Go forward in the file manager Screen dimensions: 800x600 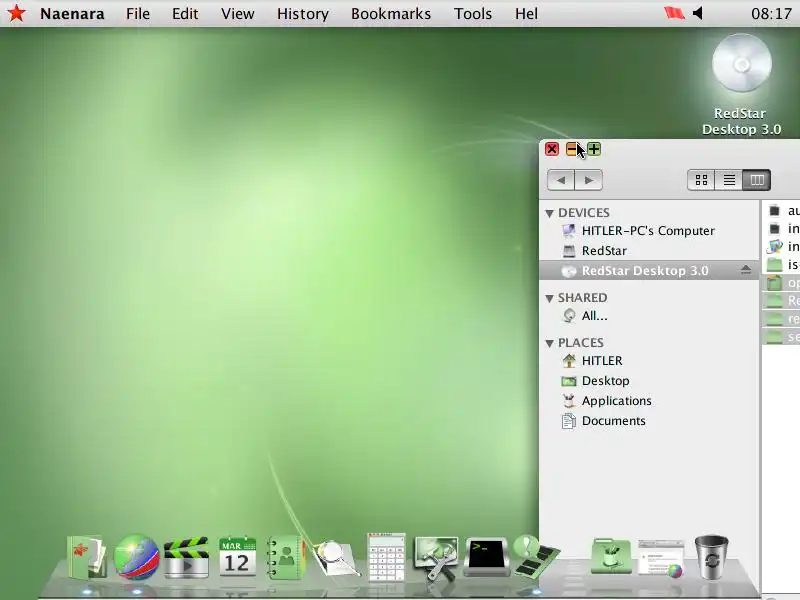pos(589,180)
